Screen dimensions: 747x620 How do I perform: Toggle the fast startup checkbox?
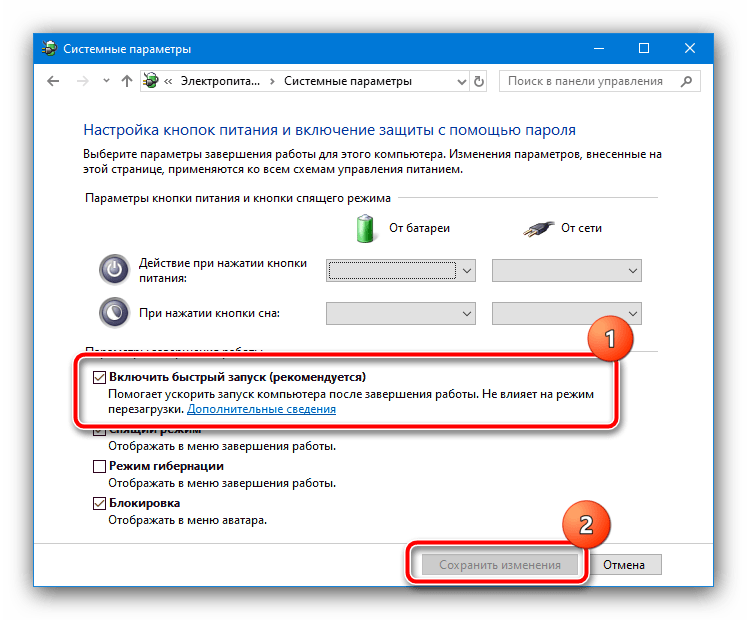(x=99, y=377)
